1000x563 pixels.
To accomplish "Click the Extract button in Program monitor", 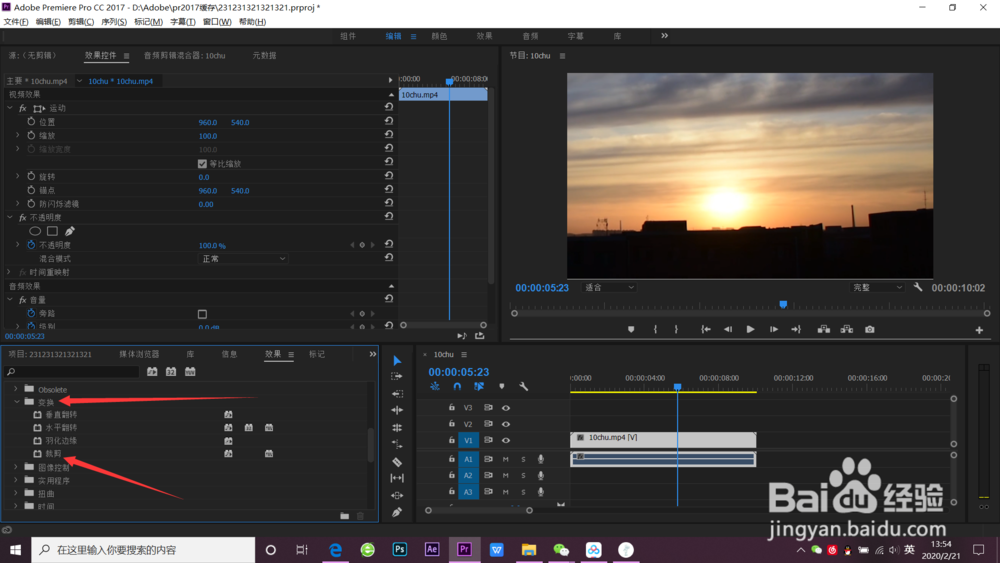I will [847, 330].
